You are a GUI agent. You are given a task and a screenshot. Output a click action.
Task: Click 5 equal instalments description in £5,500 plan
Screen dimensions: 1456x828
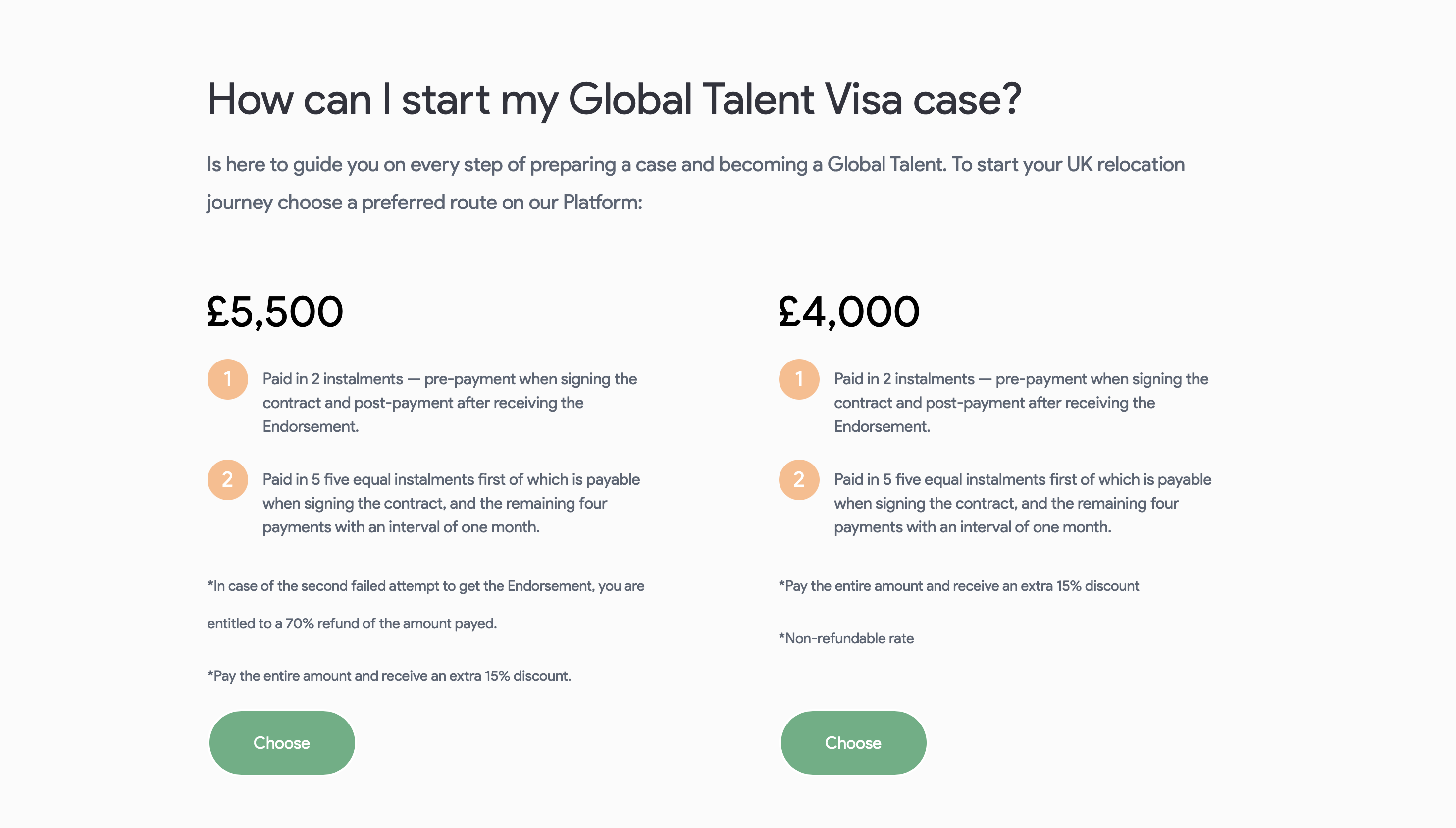[x=452, y=503]
